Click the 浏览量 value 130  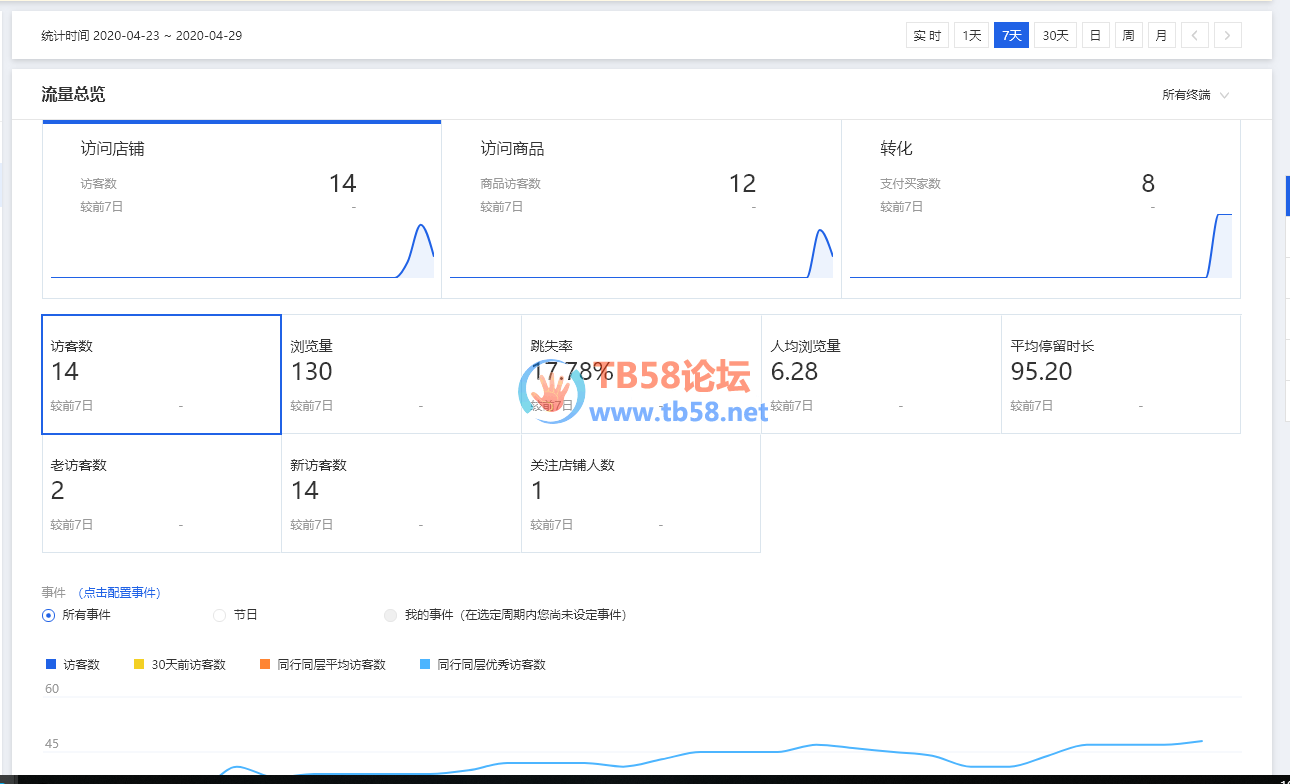point(311,372)
